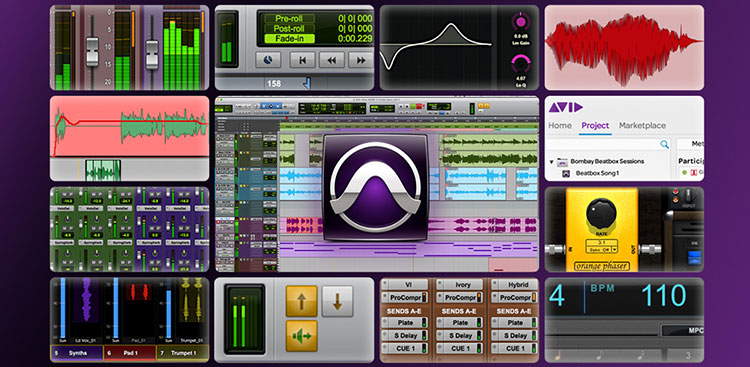Screen dimensions: 750x367
Task: Click the Out jack on the orange phaser
Action: (651, 249)
